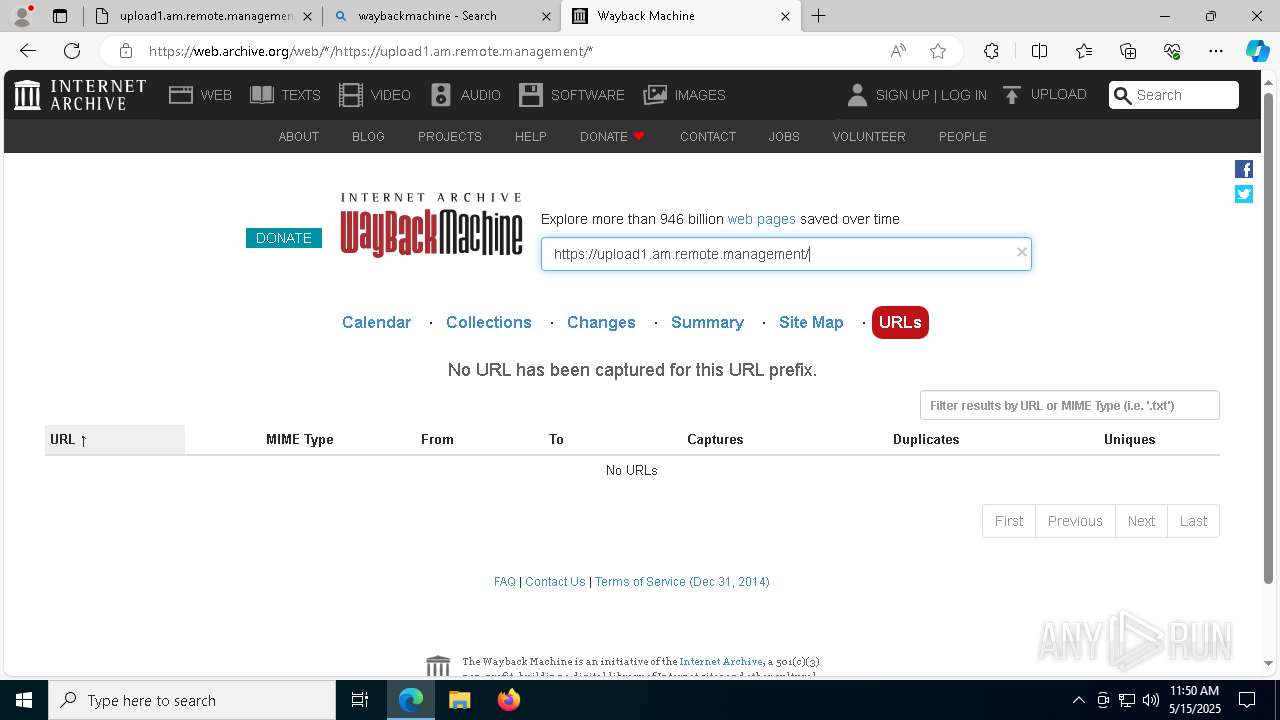Open the Summary view tab
Viewport: 1280px width, 720px height.
coord(707,322)
